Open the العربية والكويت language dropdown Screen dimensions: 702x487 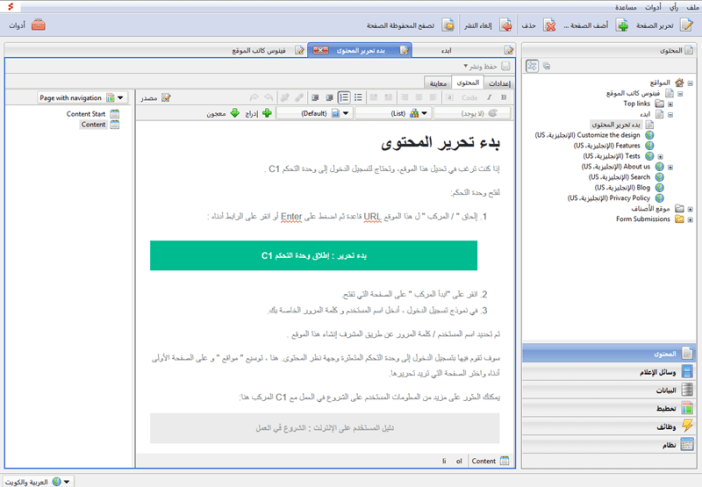point(38,482)
